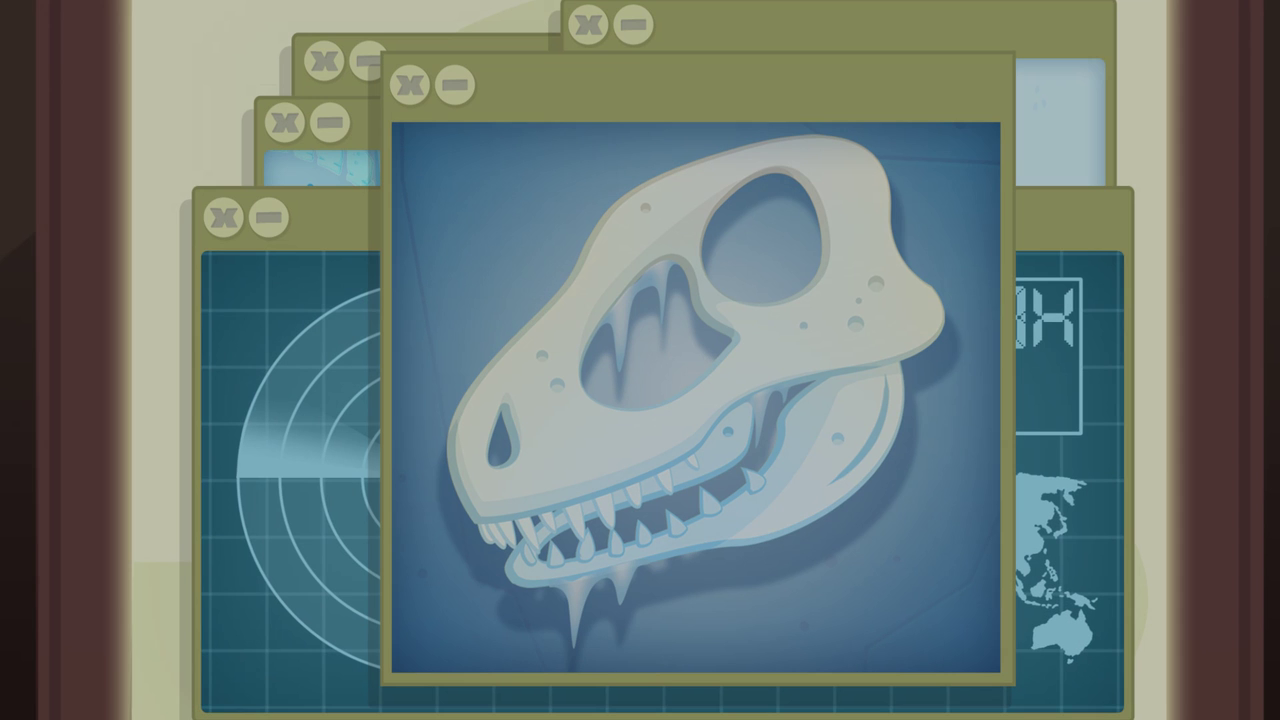Minimize the skull viewer window
This screenshot has width=1280, height=720.
[x=456, y=84]
